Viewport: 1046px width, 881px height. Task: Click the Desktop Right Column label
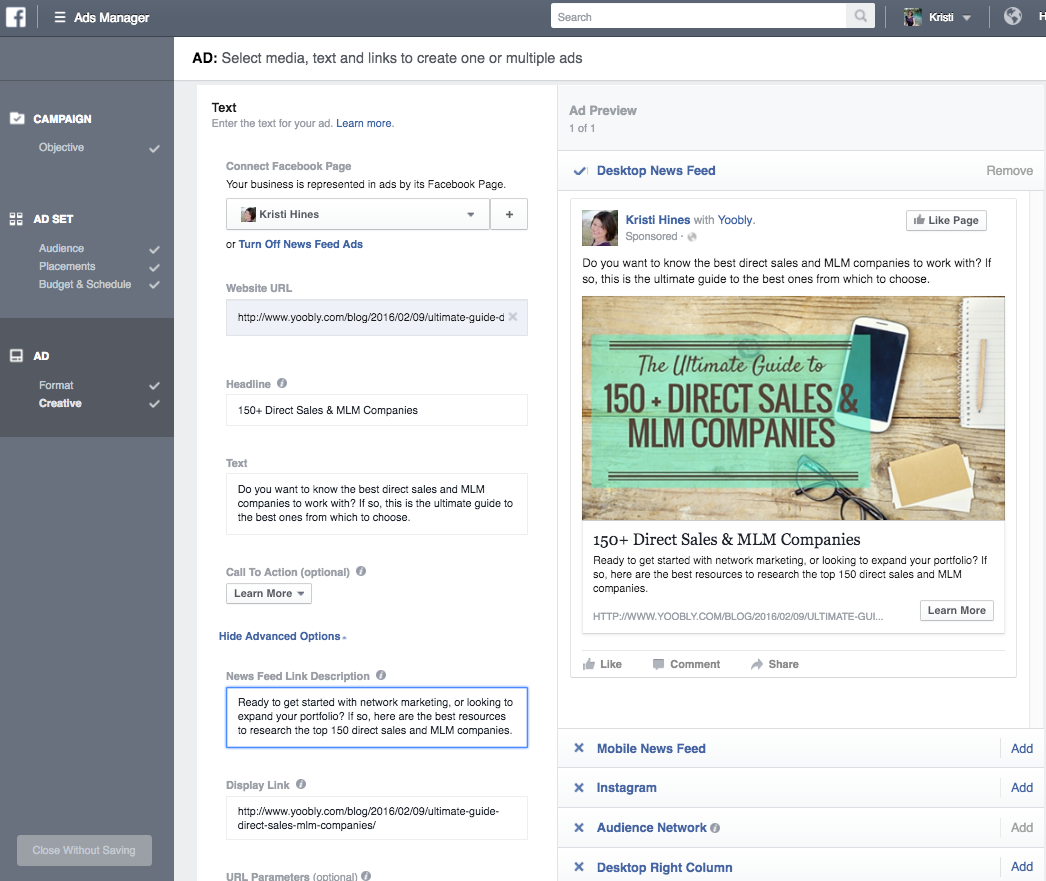664,867
